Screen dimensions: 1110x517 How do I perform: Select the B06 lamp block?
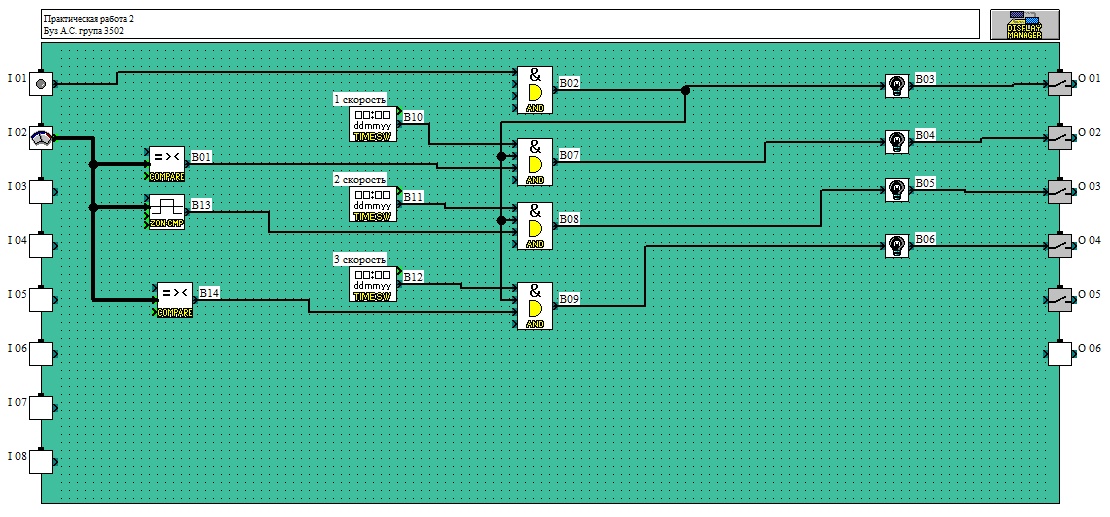[897, 245]
